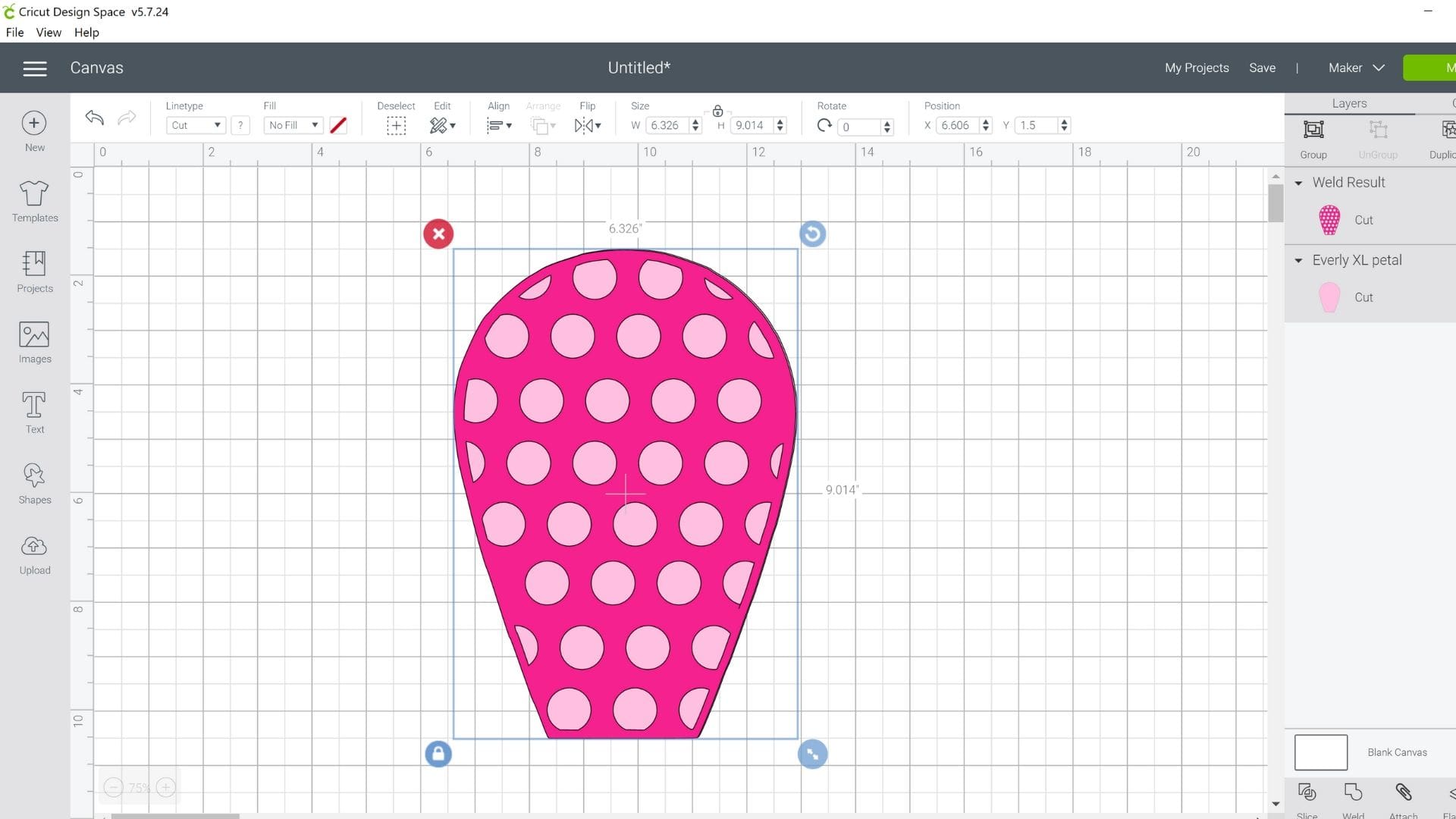Toggle the size aspect ratio lock

click(717, 110)
